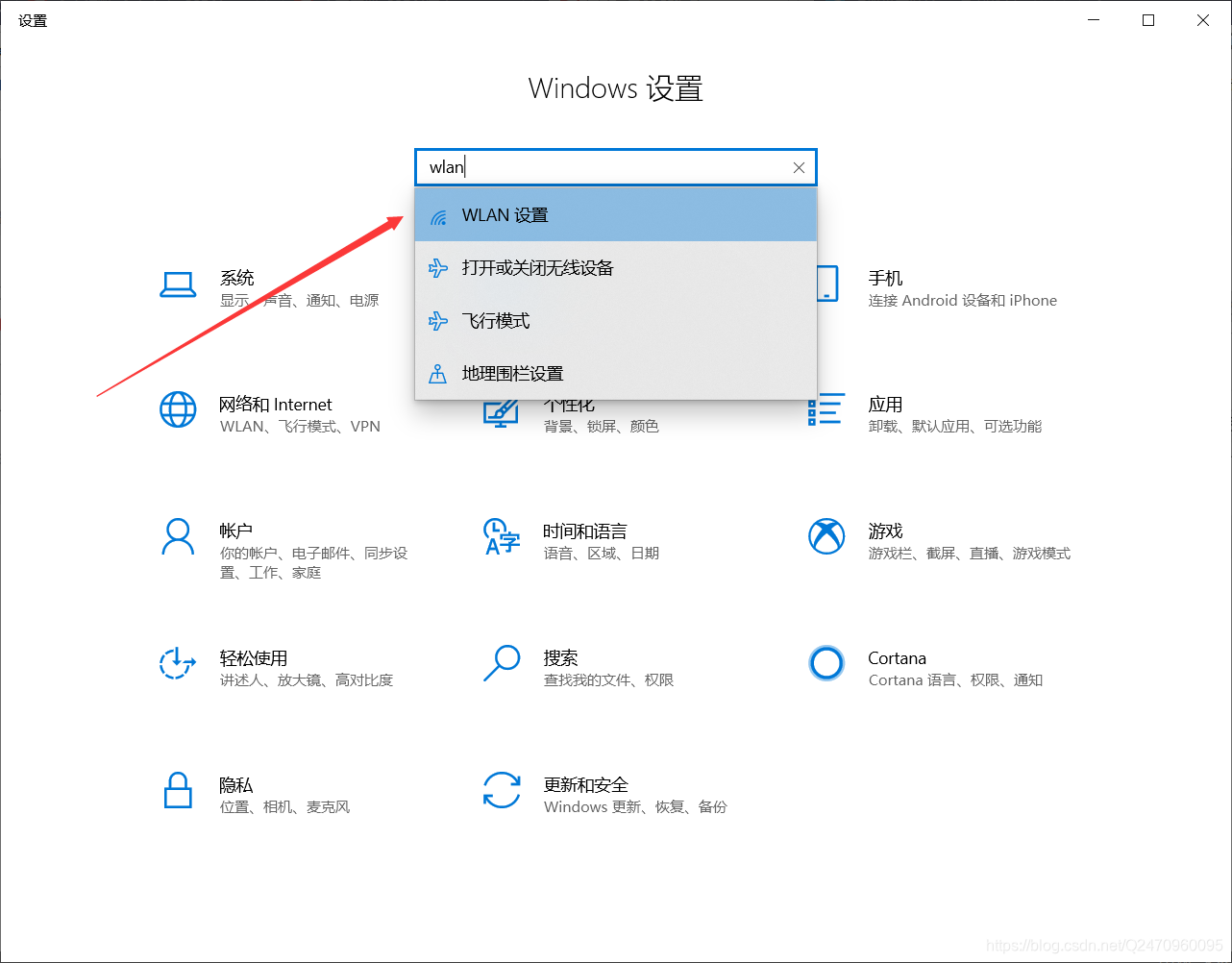Open the 手机 category title
1232x963 pixels.
[x=885, y=278]
